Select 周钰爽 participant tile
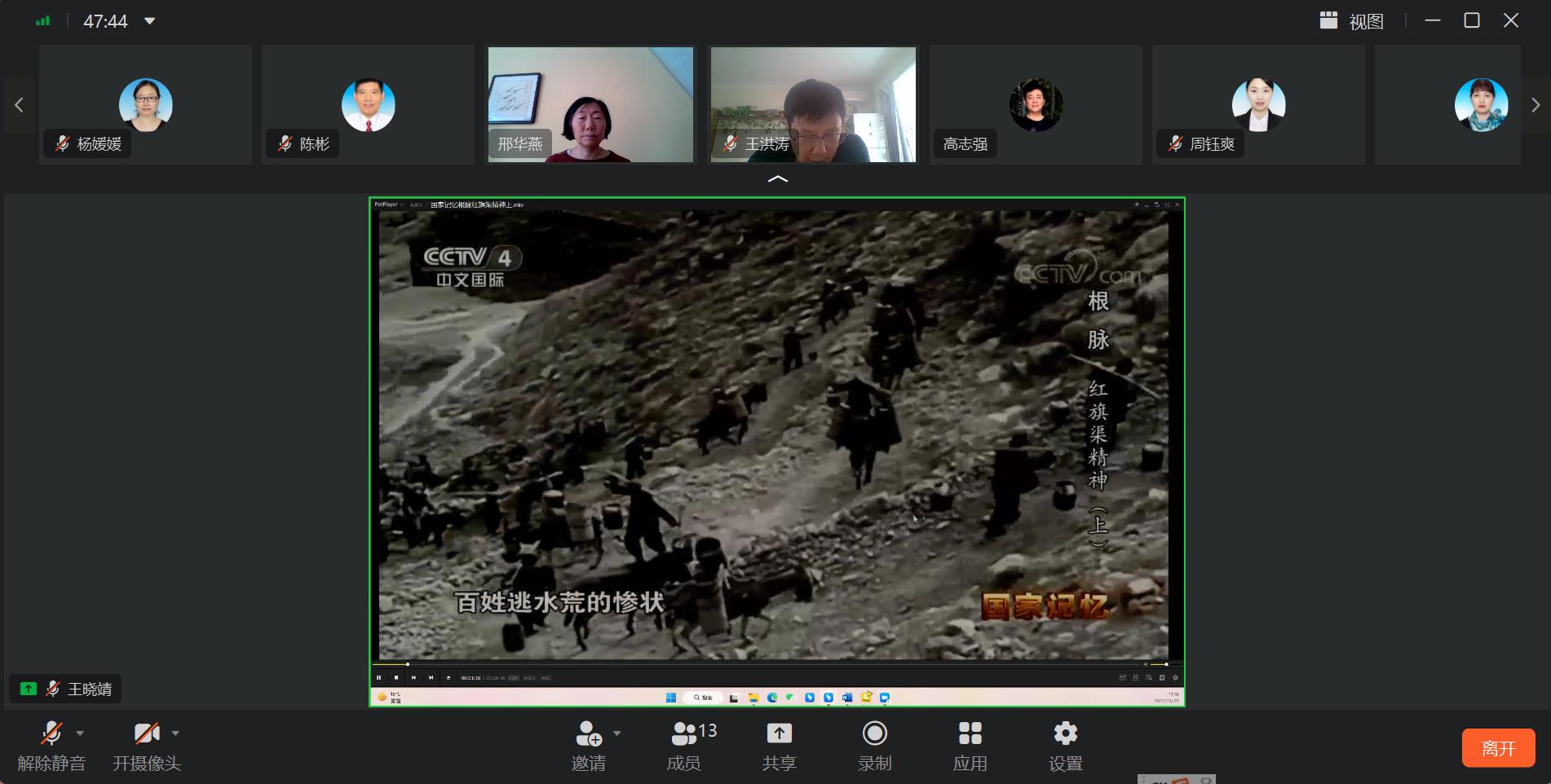The height and width of the screenshot is (784, 1551). click(1258, 105)
